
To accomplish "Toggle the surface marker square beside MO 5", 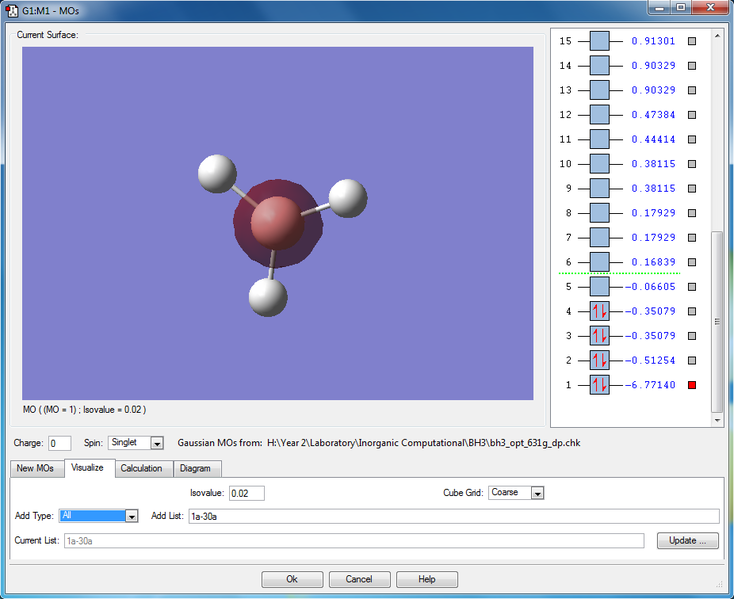I will pos(692,286).
